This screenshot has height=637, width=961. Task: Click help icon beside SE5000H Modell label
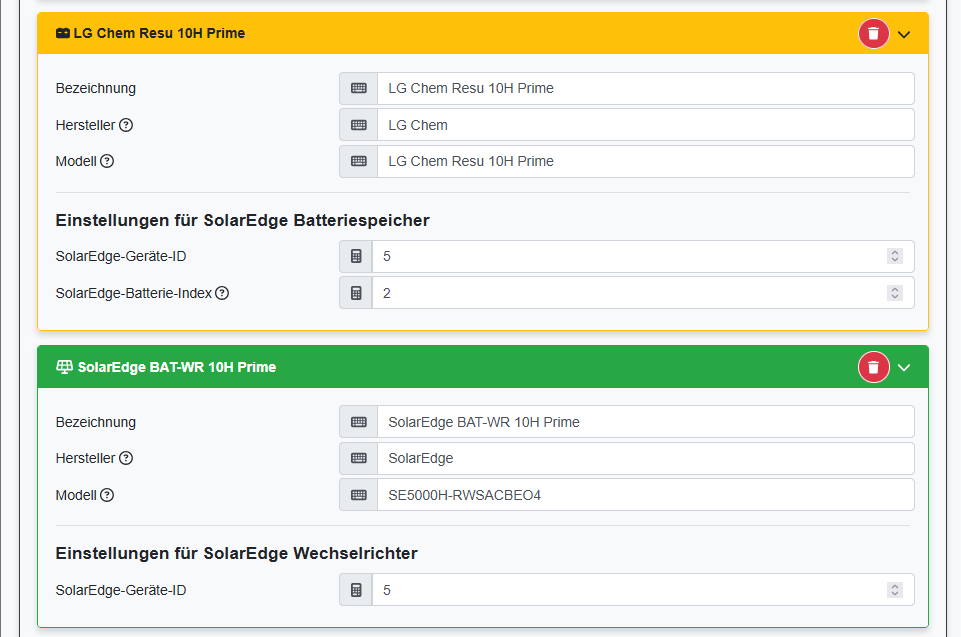click(x=107, y=495)
